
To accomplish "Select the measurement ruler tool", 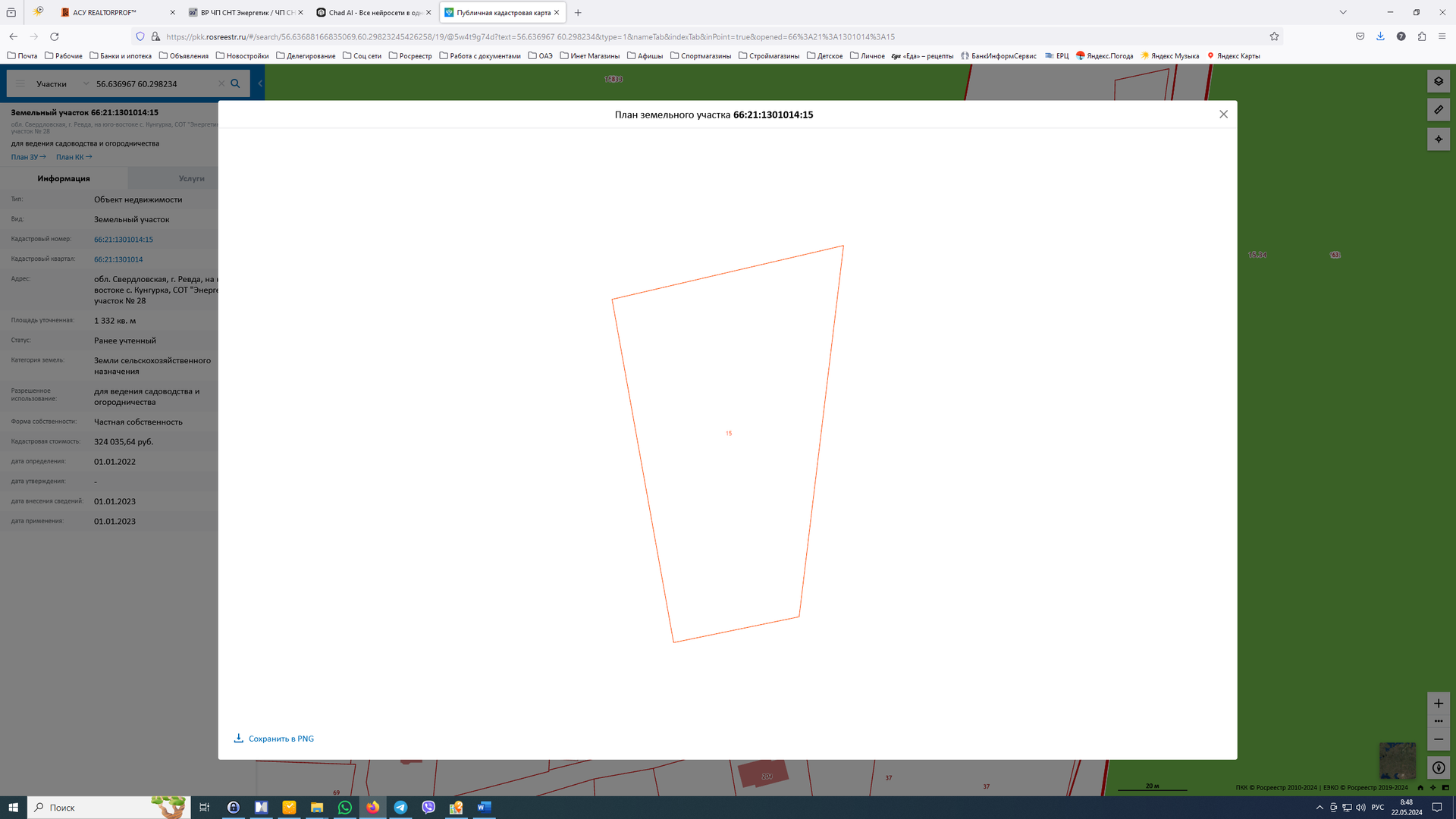I will [x=1438, y=110].
